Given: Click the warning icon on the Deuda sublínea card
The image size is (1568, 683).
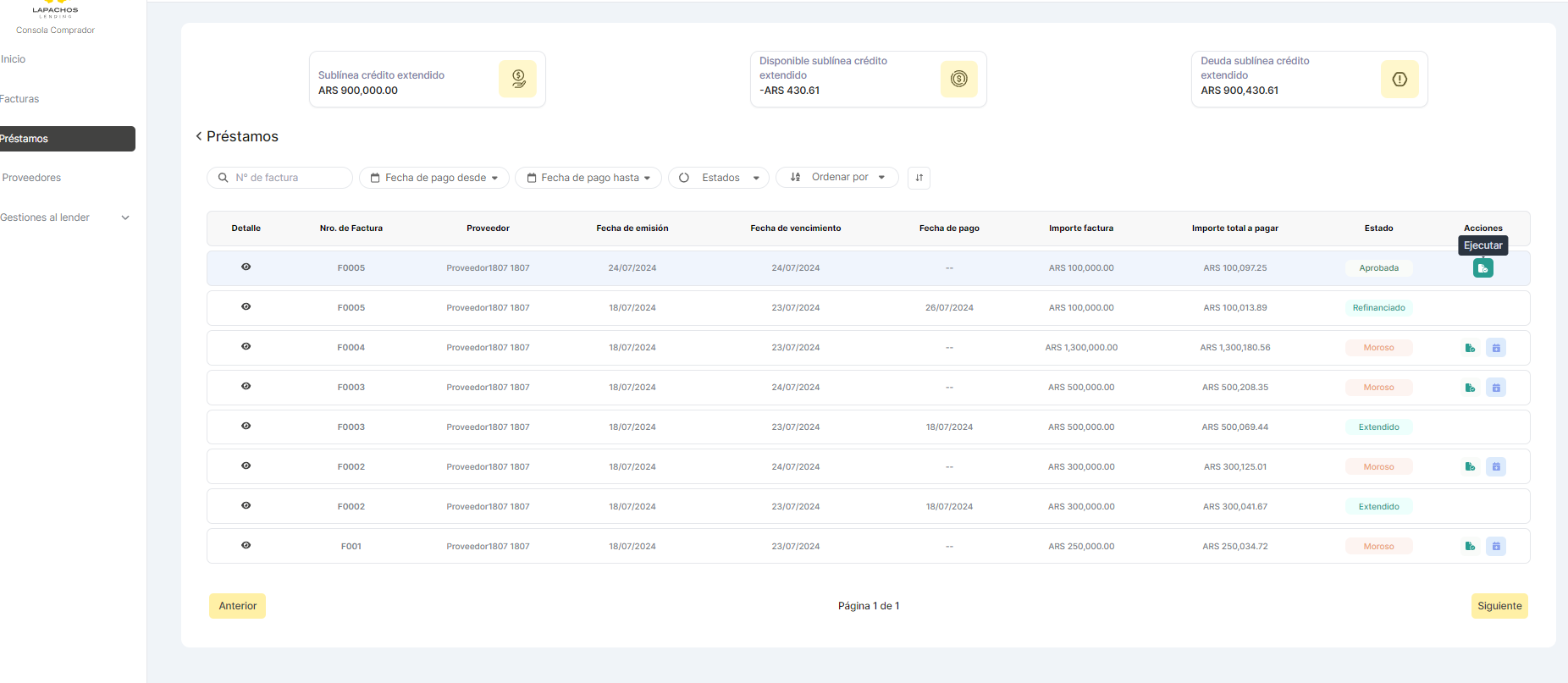Looking at the screenshot, I should click(1400, 80).
